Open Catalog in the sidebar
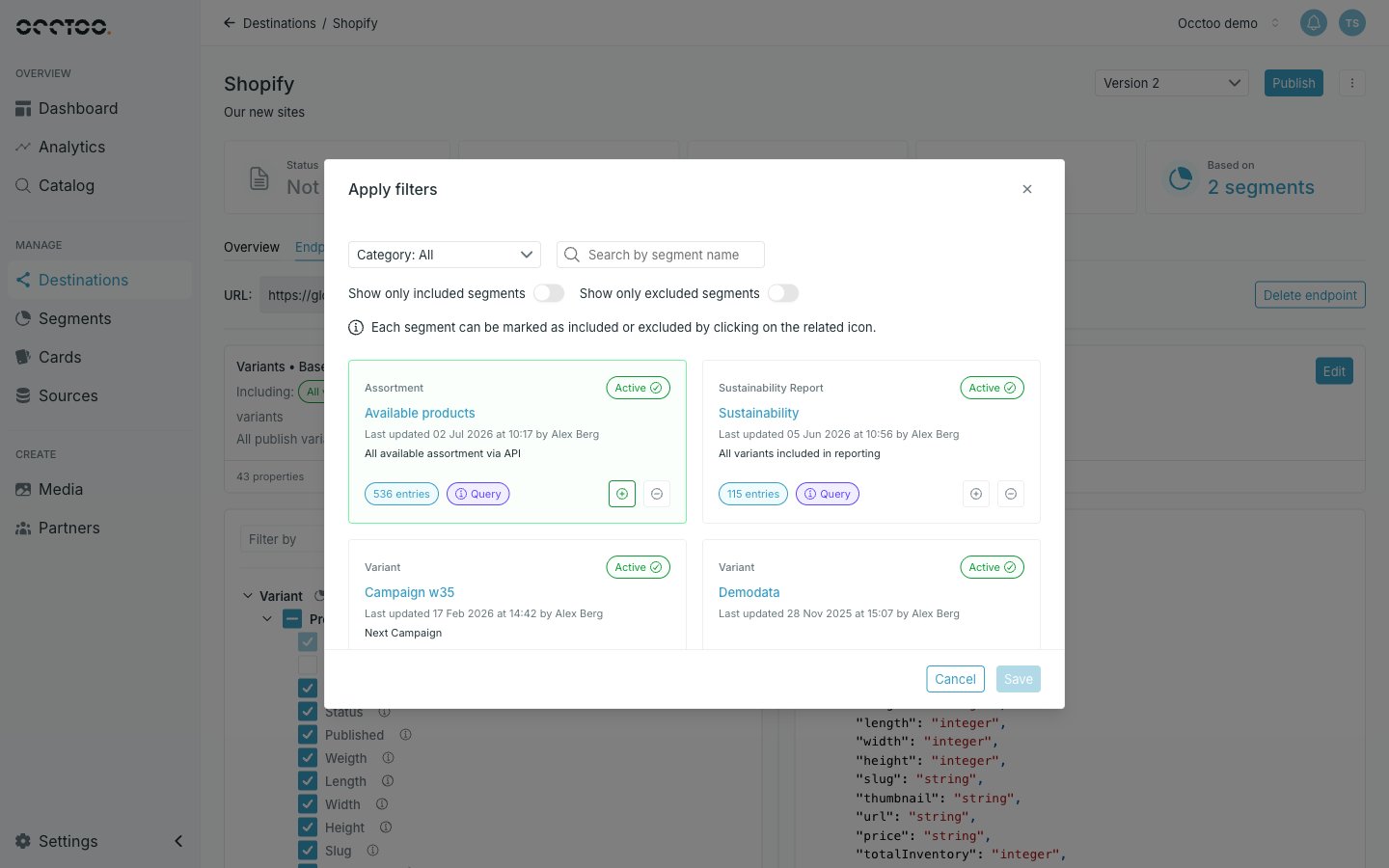 [x=100, y=185]
